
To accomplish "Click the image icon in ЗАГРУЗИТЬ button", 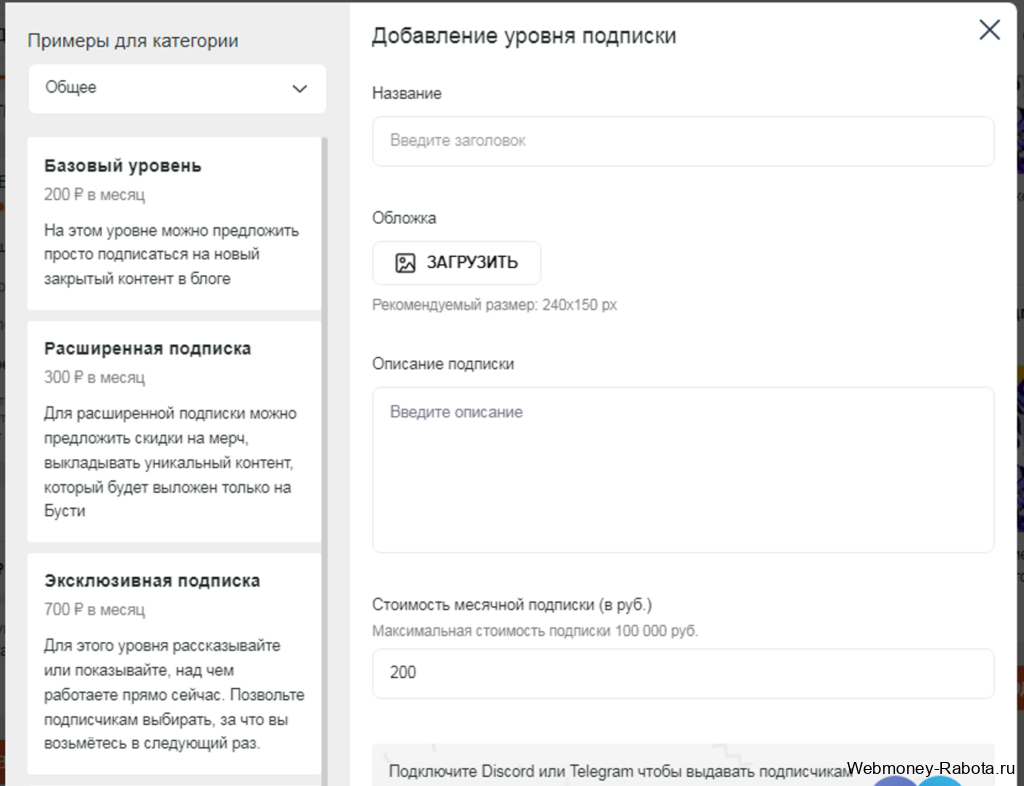I will tap(406, 263).
